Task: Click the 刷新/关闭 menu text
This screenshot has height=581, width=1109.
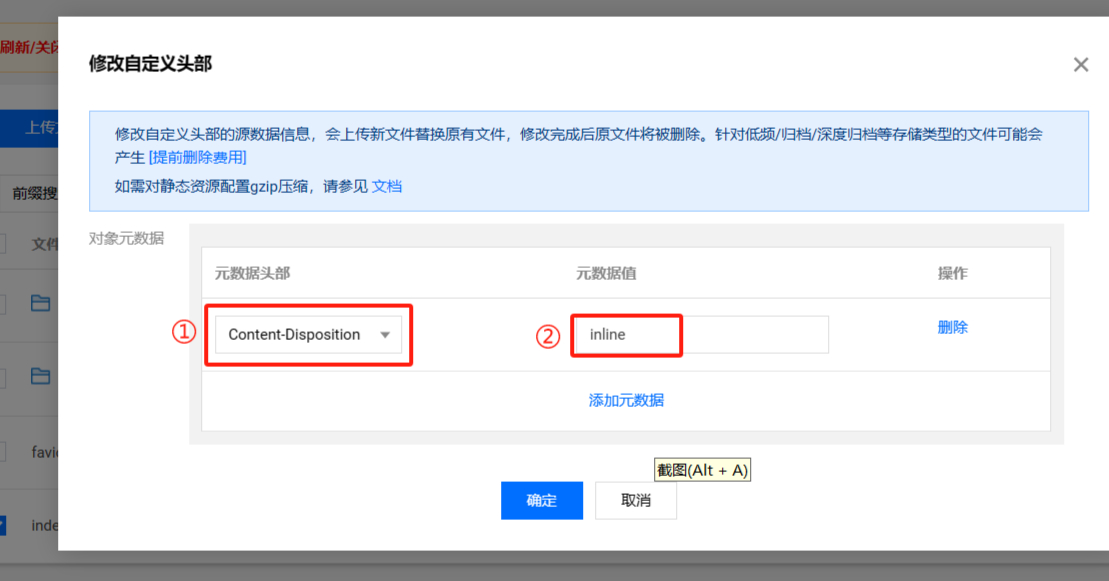Action: (30, 45)
